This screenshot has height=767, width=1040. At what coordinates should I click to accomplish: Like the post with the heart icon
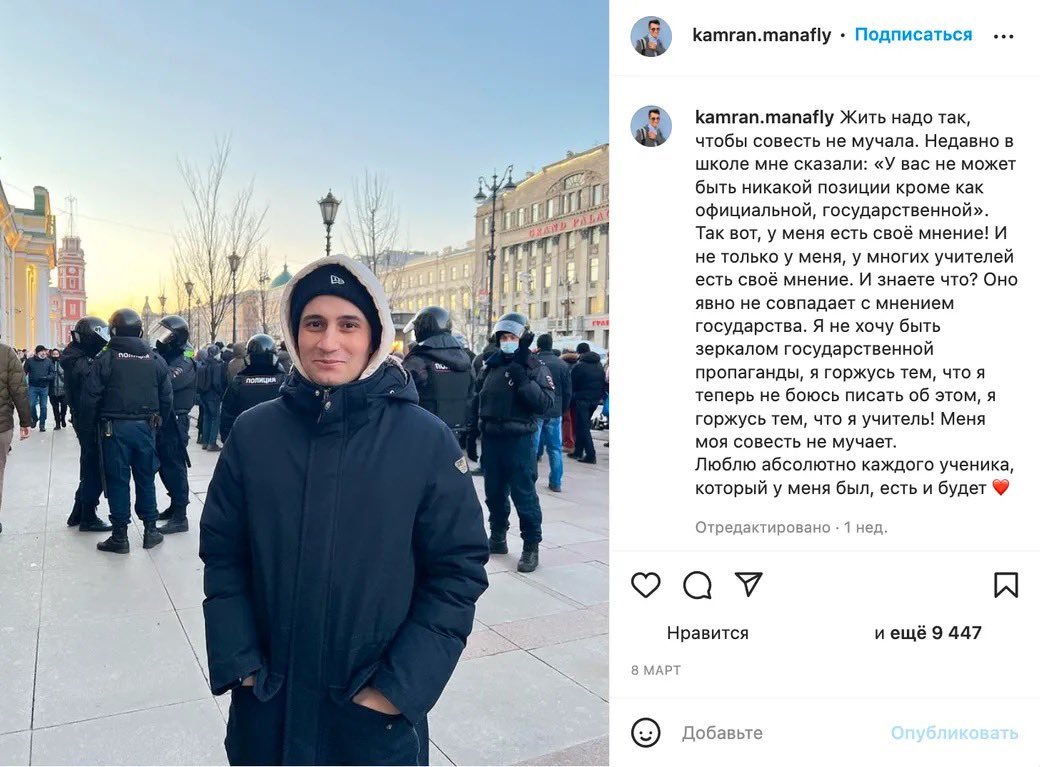pyautogui.click(x=645, y=585)
